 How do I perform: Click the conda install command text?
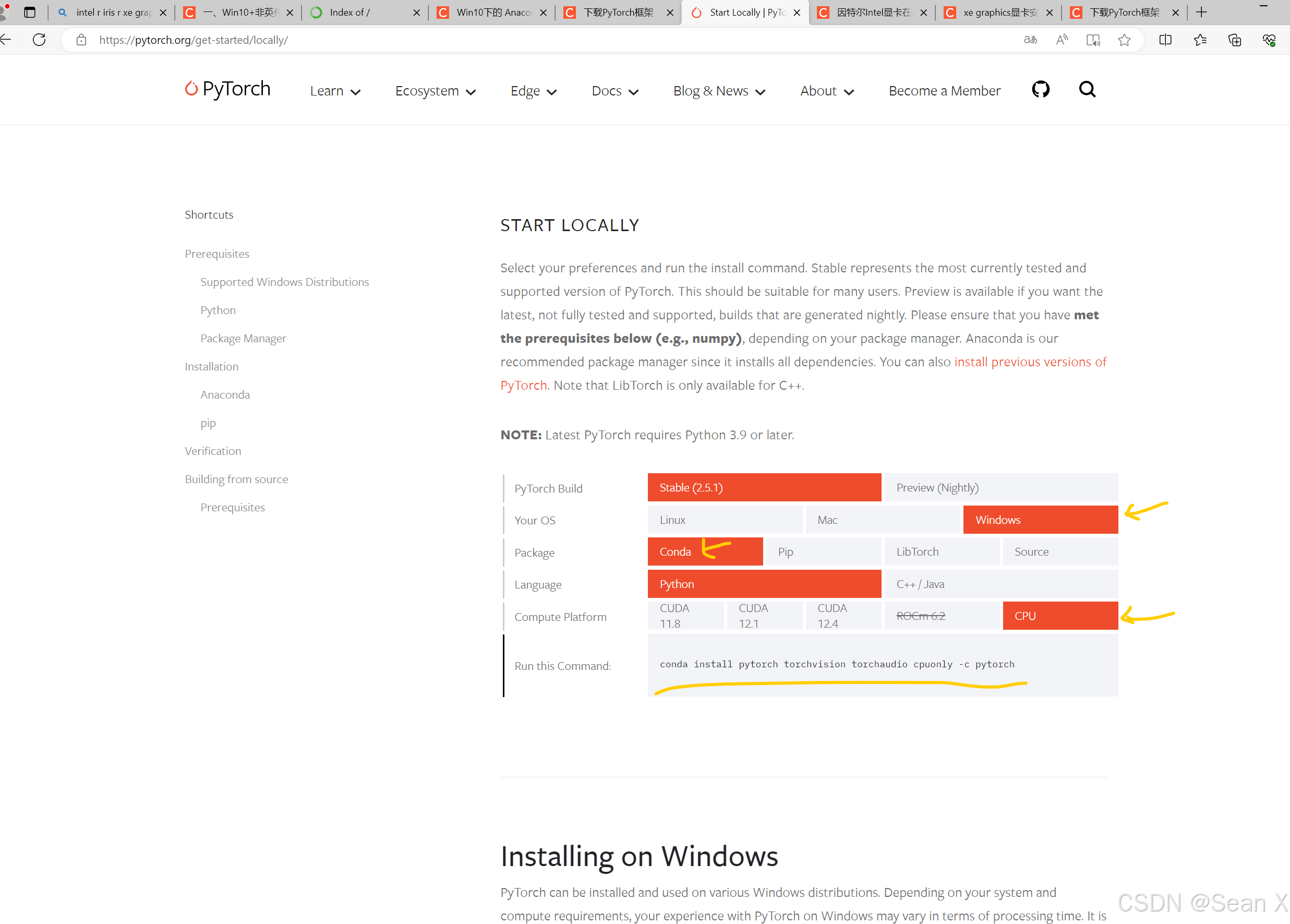coord(837,664)
